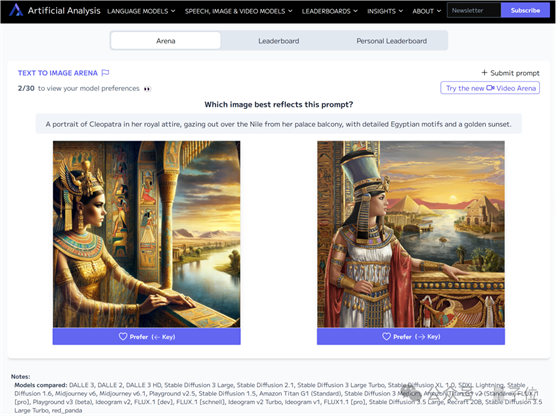Open the Insights menu
The height and width of the screenshot is (416, 556).
tap(385, 11)
